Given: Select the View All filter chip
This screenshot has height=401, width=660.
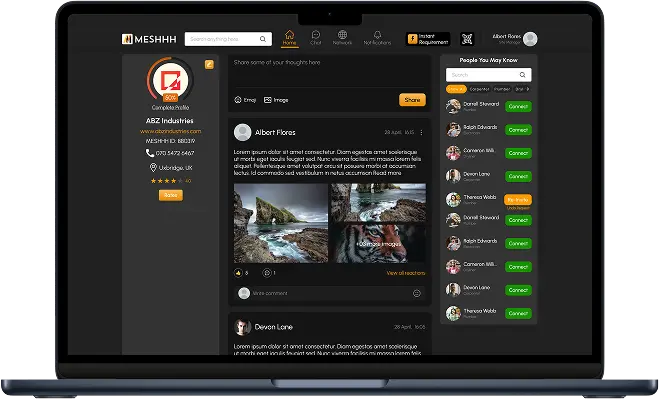Looking at the screenshot, I should [x=456, y=89].
